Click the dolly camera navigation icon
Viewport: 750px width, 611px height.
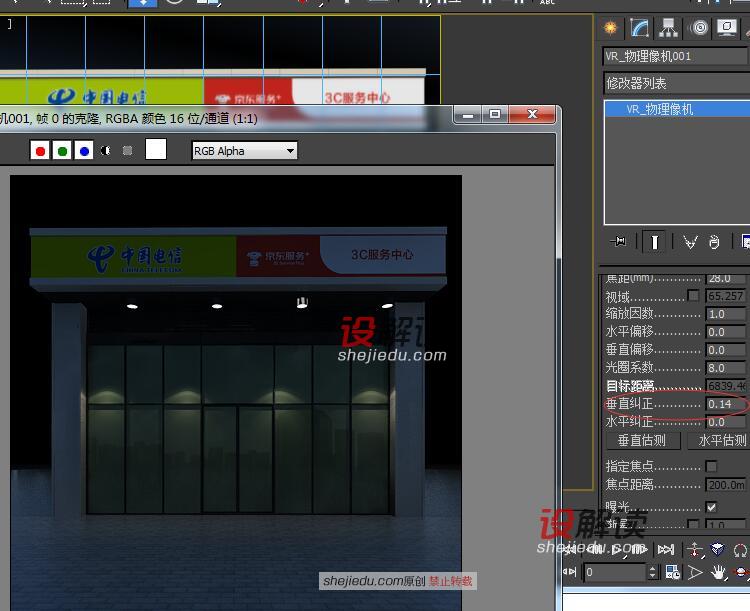pyautogui.click(x=695, y=550)
